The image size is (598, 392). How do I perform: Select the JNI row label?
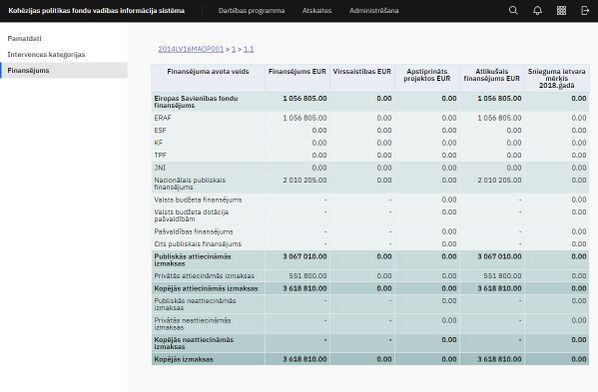point(160,167)
